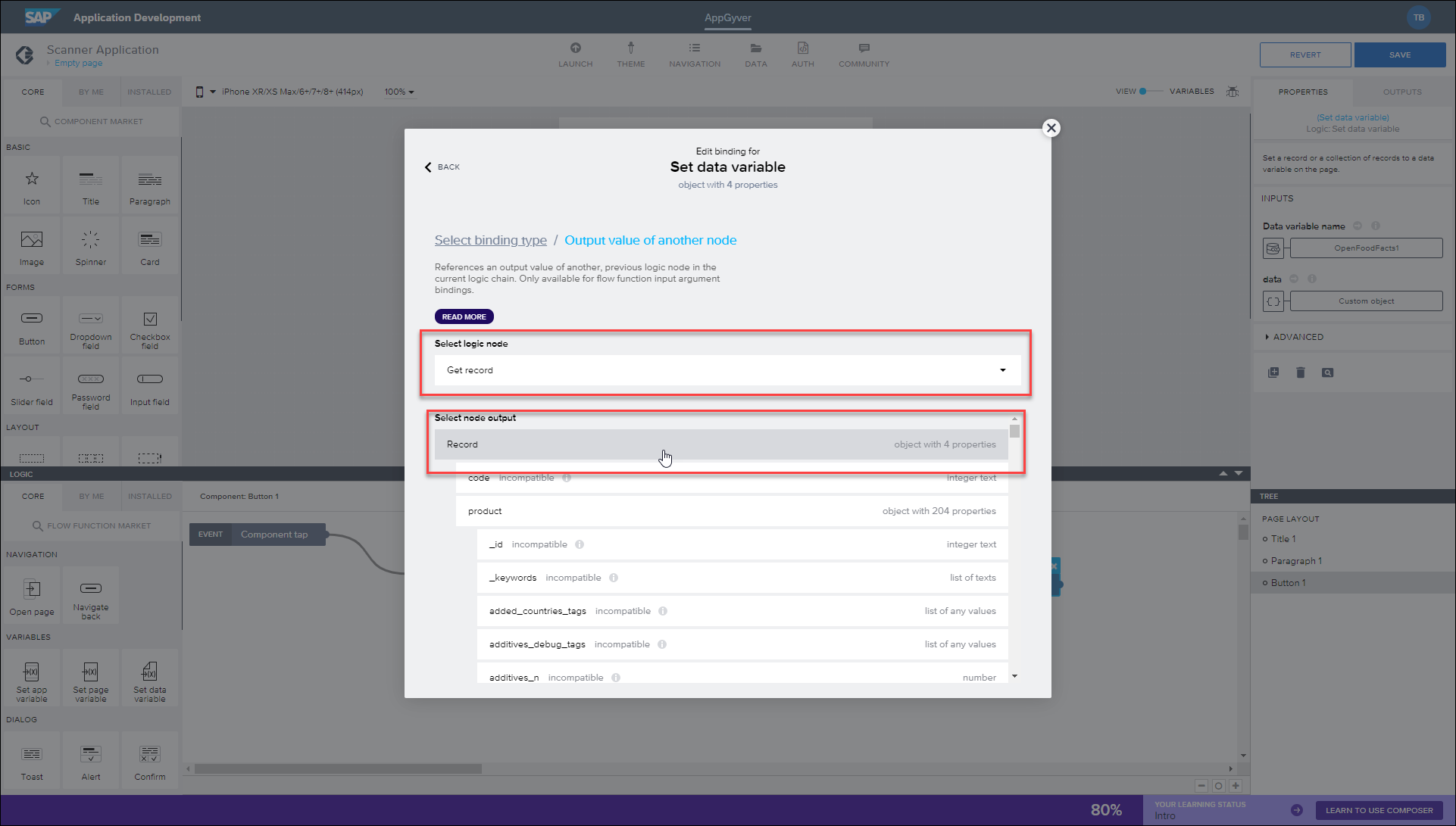Click the AppGyver logo icon
This screenshot has width=1456, height=826.
(25, 55)
